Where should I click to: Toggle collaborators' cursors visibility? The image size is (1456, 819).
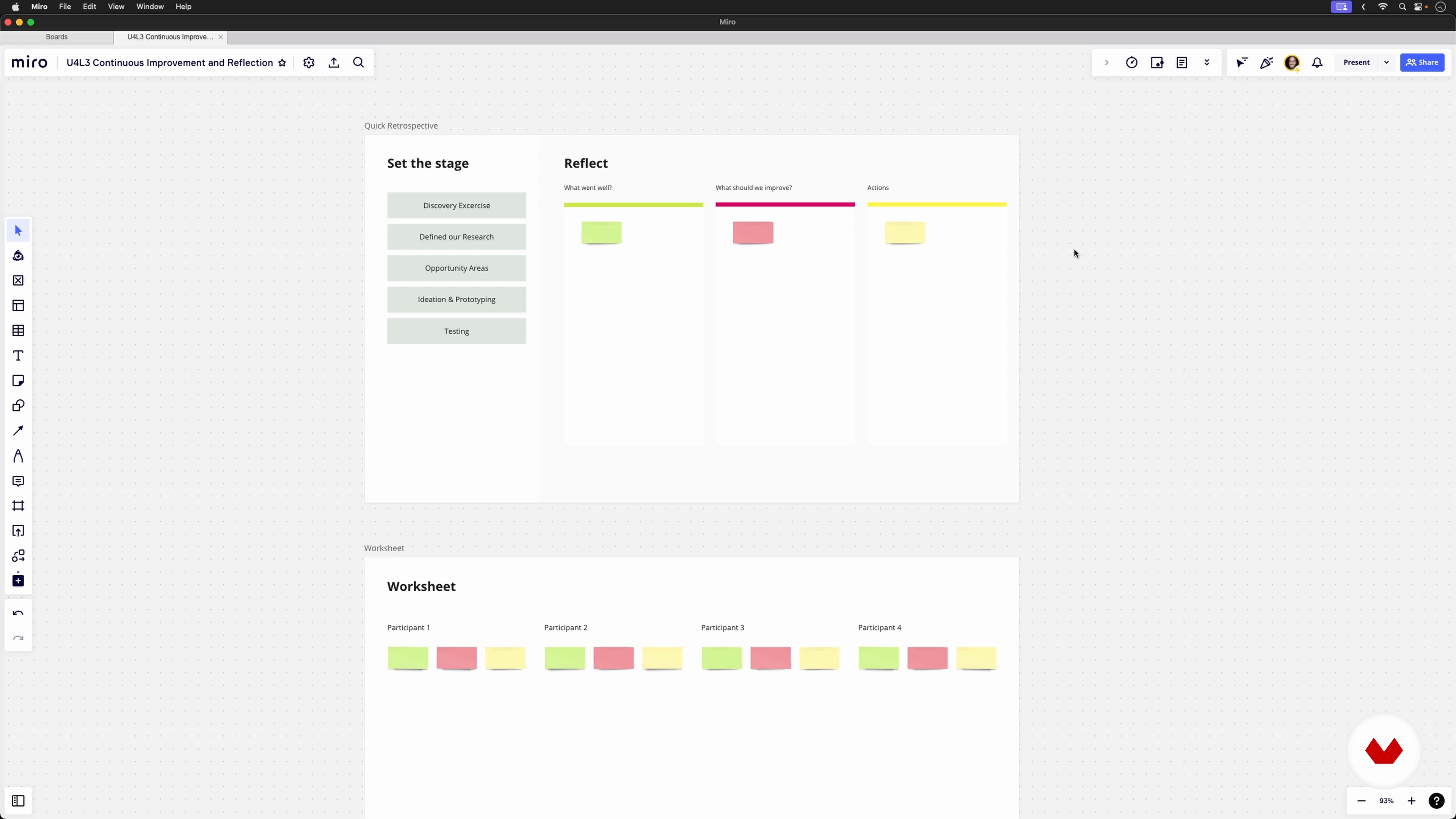click(x=1242, y=63)
